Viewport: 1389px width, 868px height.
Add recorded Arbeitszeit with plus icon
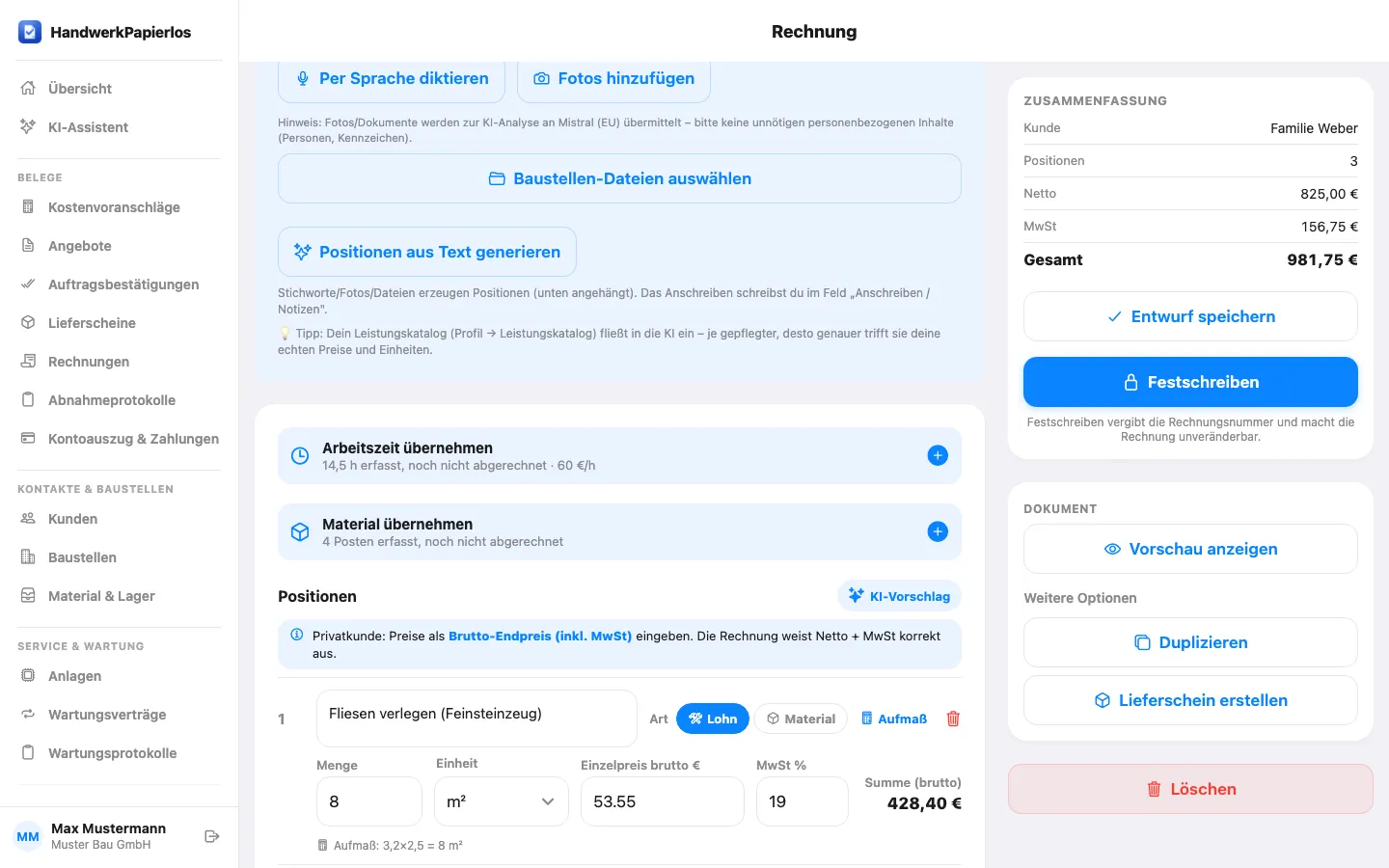[x=938, y=455]
